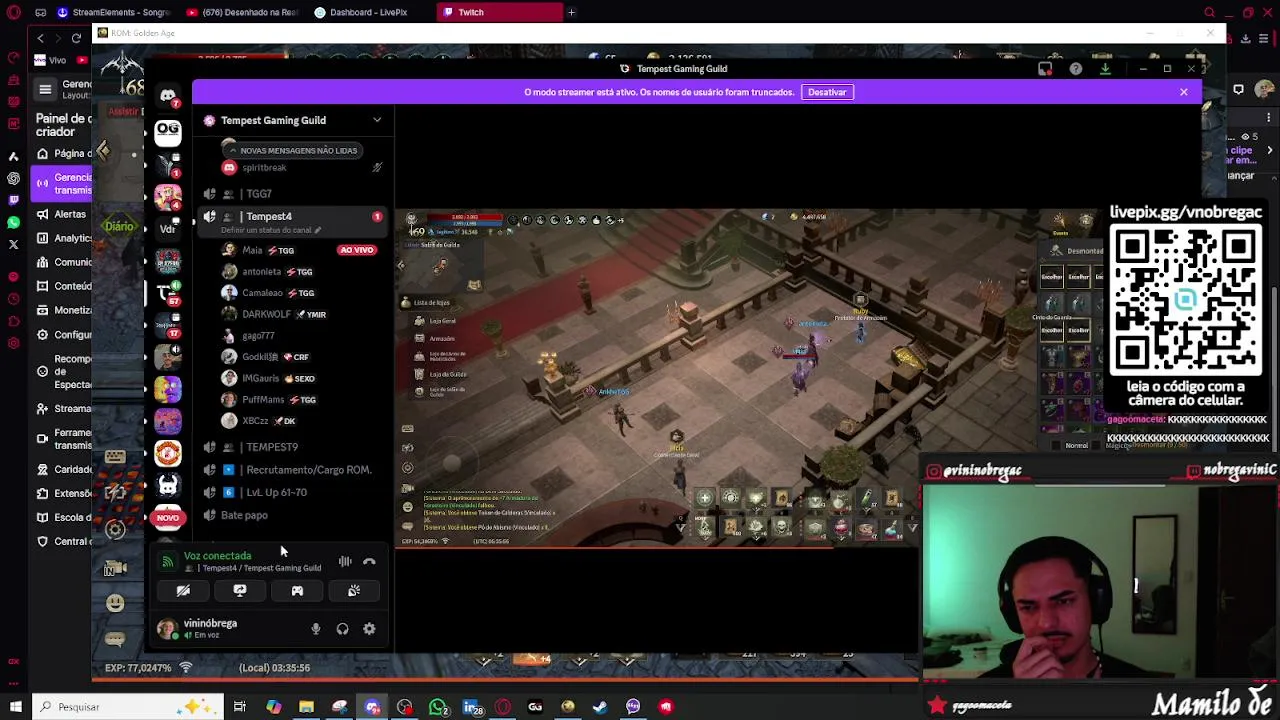Open Discord user settings gear
This screenshot has height=720, width=1280.
pos(369,629)
